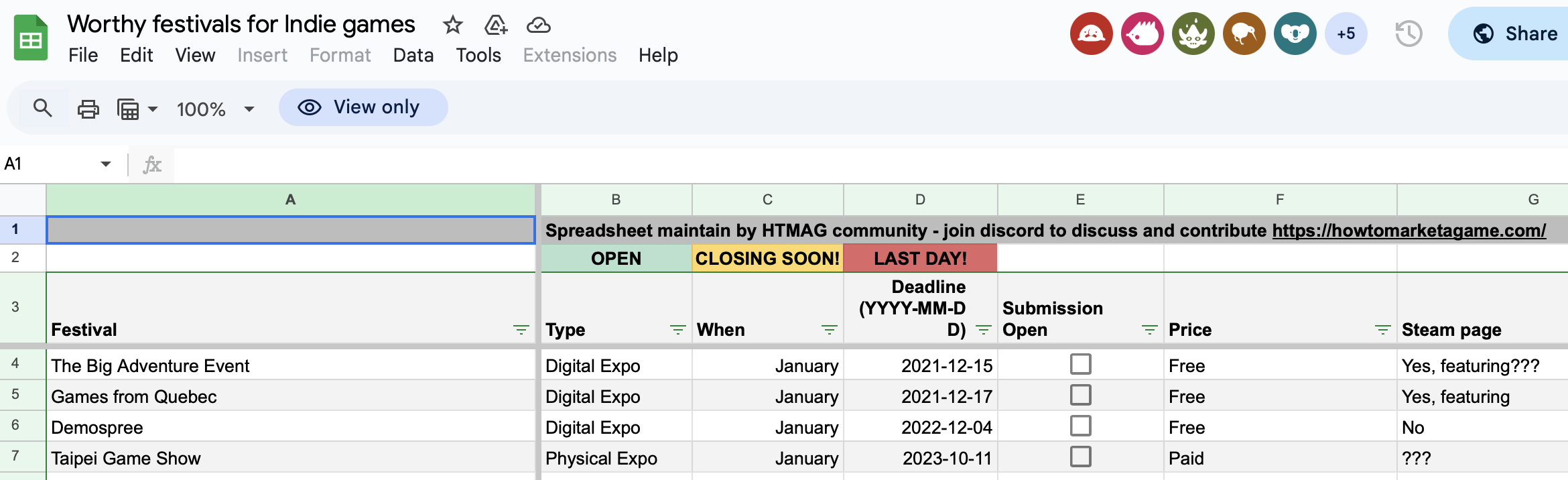Open the Data menu

[x=413, y=55]
